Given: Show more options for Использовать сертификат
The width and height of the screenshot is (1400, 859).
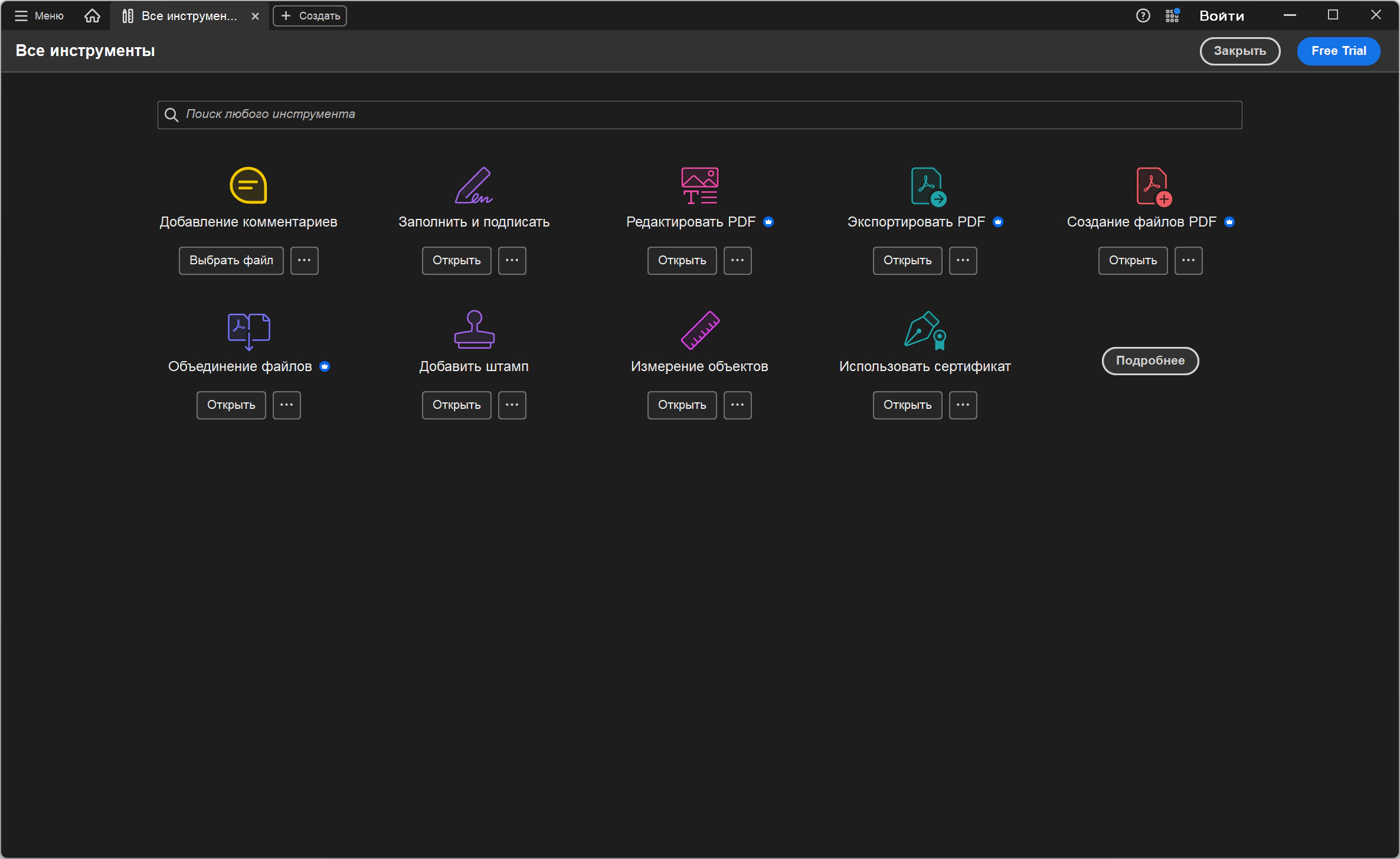Looking at the screenshot, I should click(963, 405).
